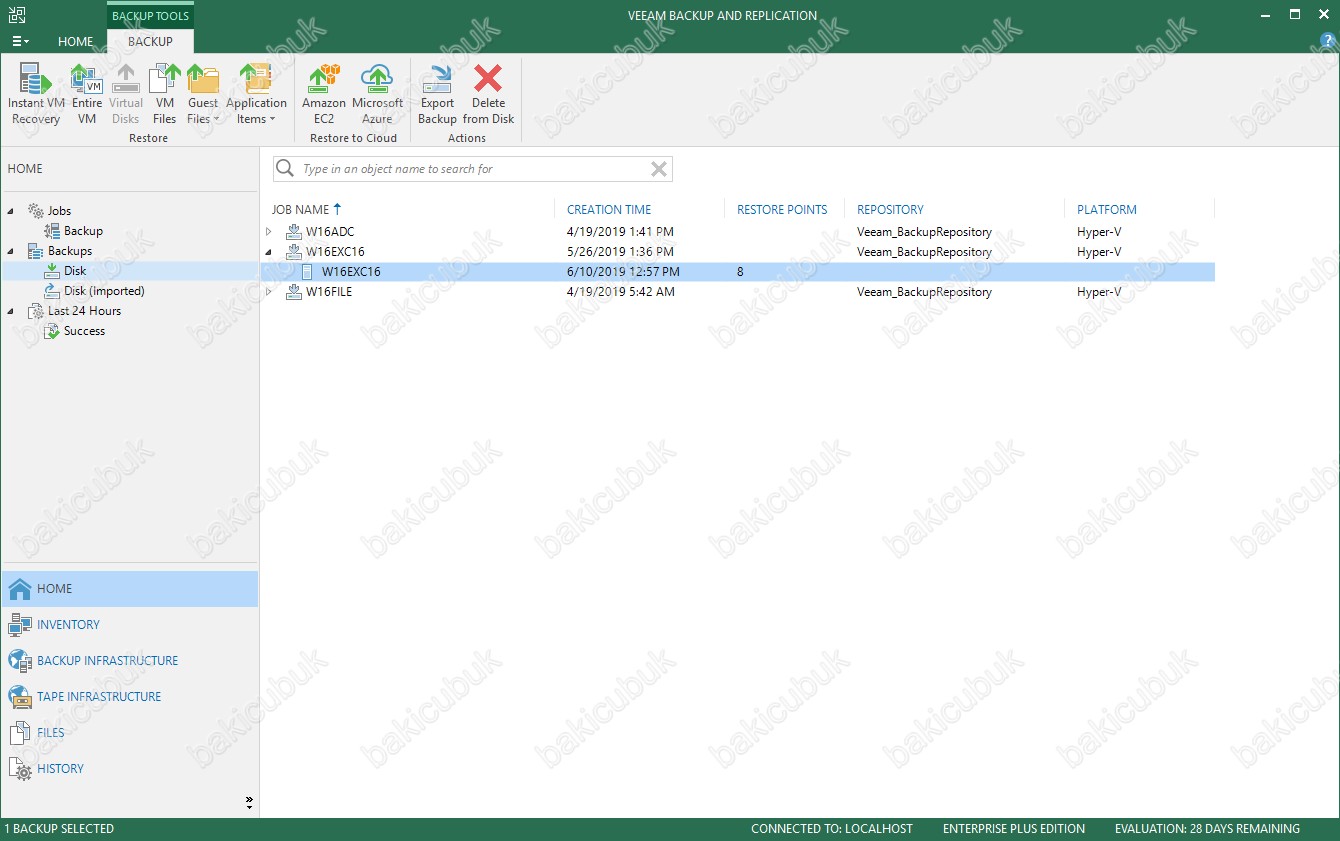This screenshot has width=1340, height=841.
Task: Click the Hyper-V platform cell for W16FILE
Action: point(1099,292)
